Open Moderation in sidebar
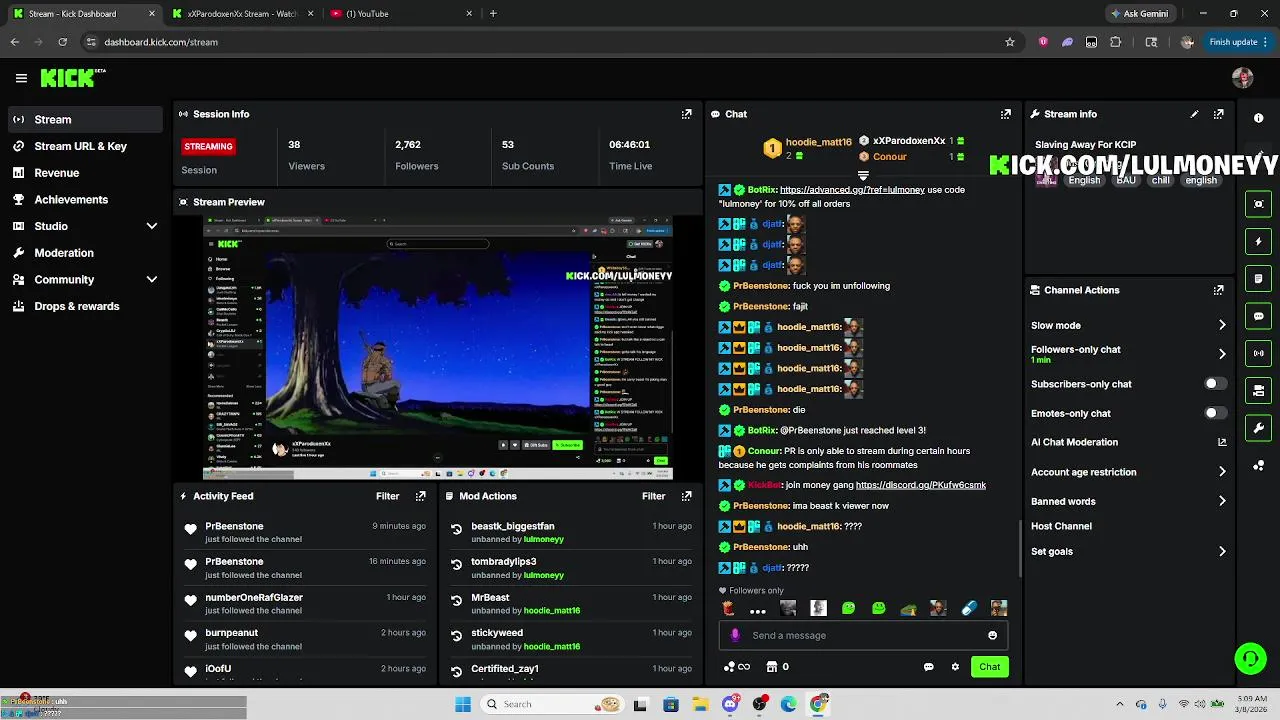 [x=85, y=253]
